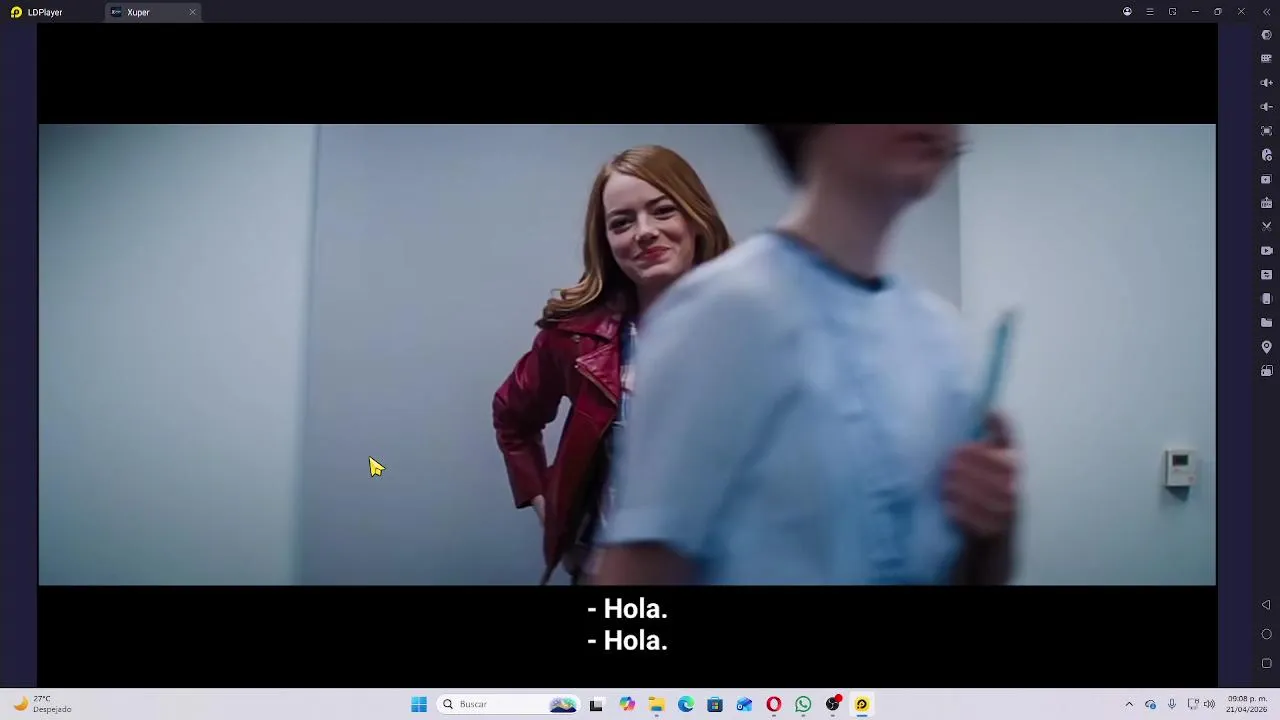Viewport: 1280px width, 720px height.
Task: Open Outlook from the taskbar
Action: point(744,704)
